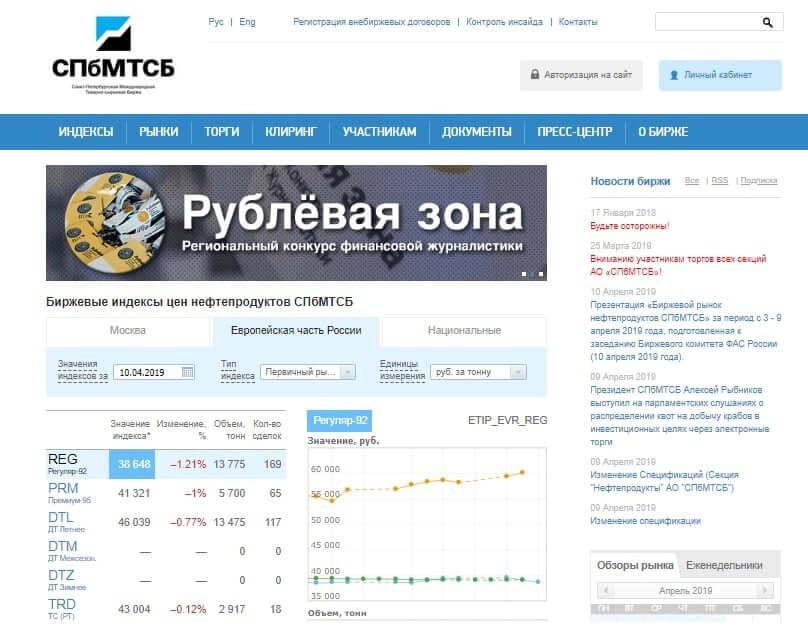Open the Единицы измерения dropdown
808x630 pixels.
pyautogui.click(x=479, y=372)
